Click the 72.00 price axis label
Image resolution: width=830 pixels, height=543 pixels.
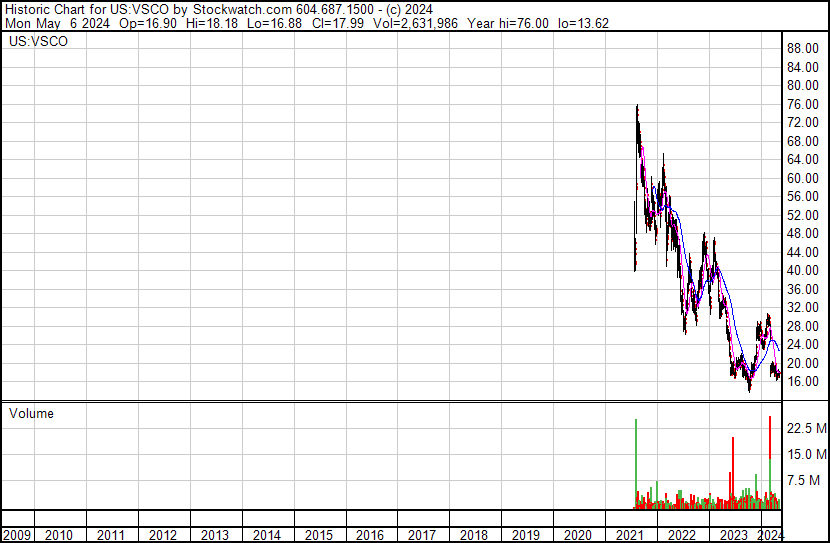803,122
